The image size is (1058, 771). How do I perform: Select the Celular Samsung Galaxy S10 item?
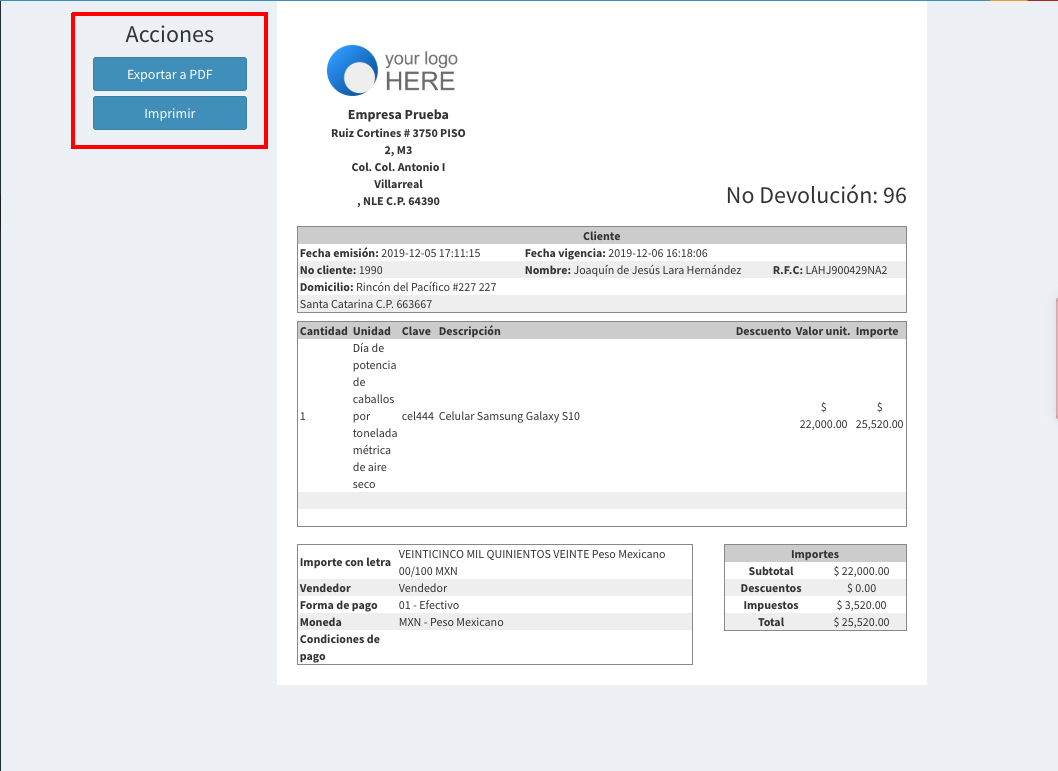tap(509, 416)
